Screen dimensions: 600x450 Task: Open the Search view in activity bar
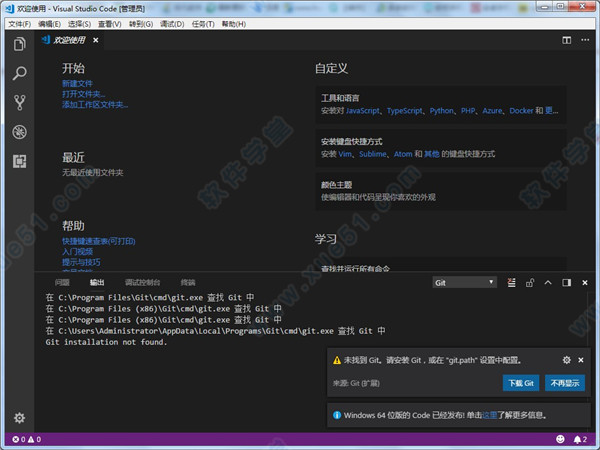pyautogui.click(x=20, y=73)
